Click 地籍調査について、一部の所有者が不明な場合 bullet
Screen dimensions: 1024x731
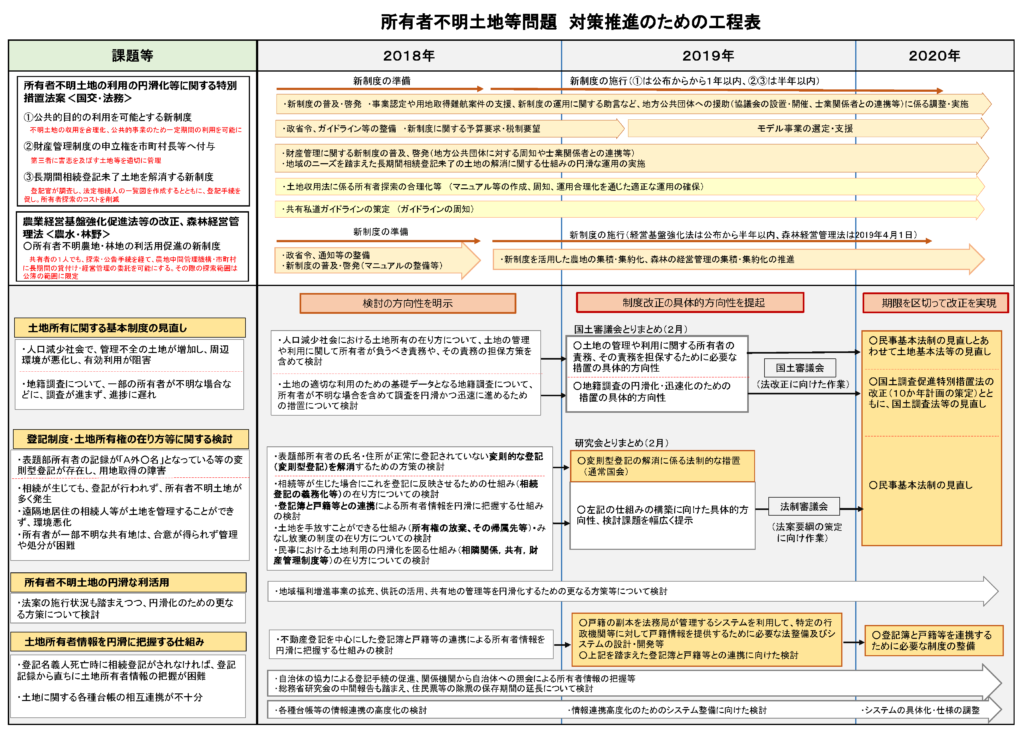point(126,389)
